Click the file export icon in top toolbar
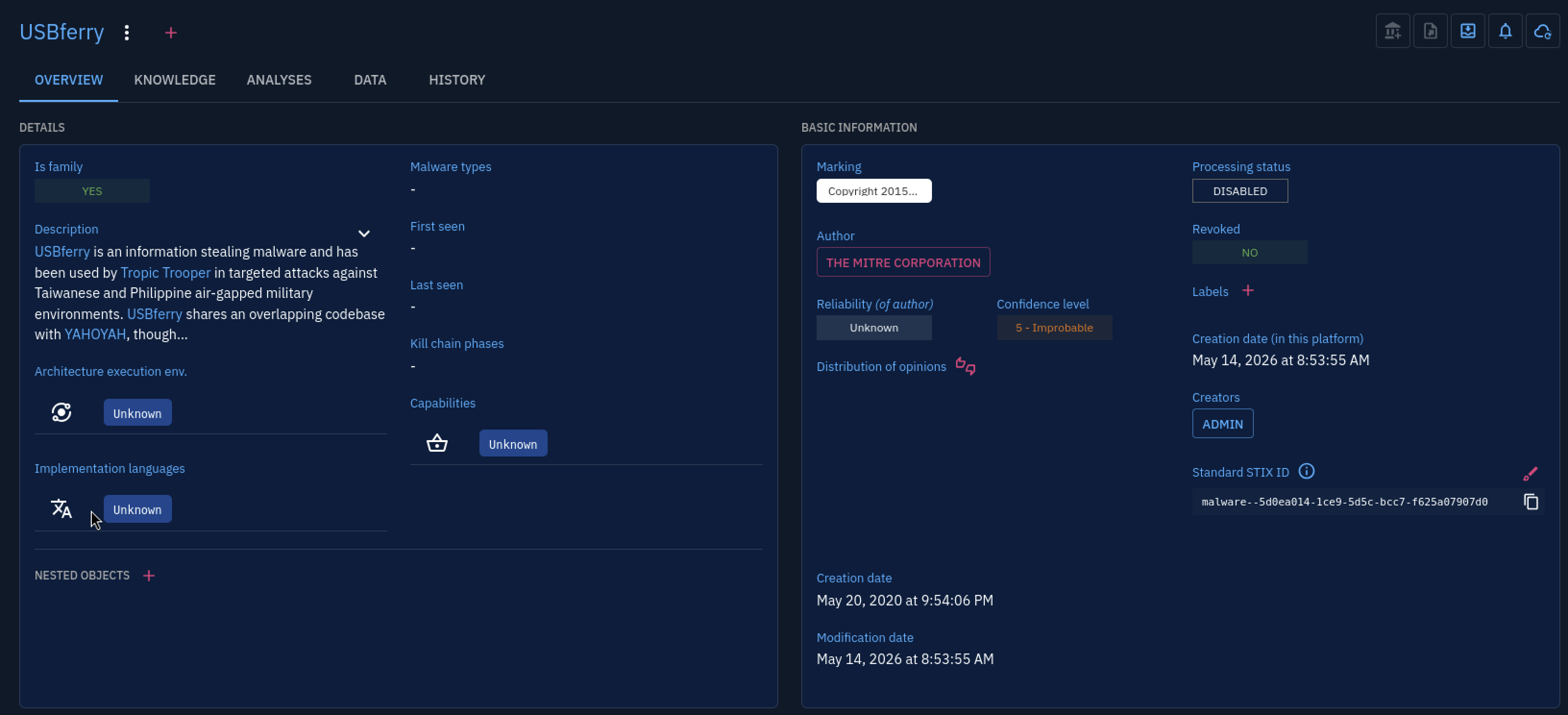 [x=1431, y=31]
